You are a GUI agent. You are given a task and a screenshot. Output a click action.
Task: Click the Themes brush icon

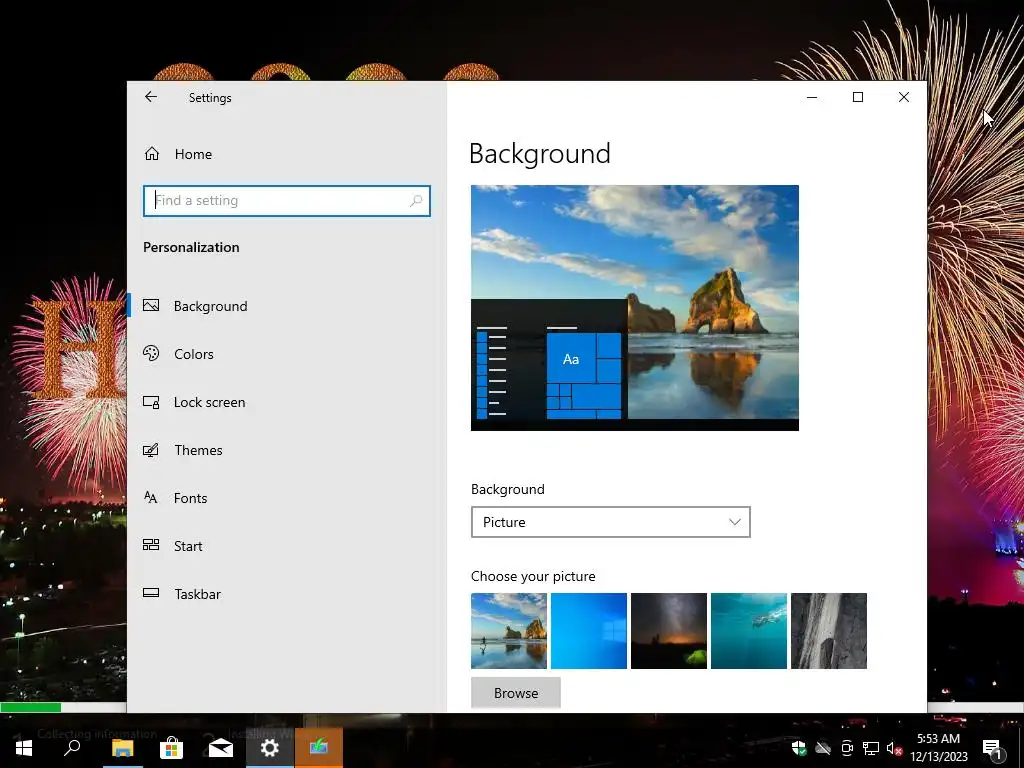pos(151,450)
